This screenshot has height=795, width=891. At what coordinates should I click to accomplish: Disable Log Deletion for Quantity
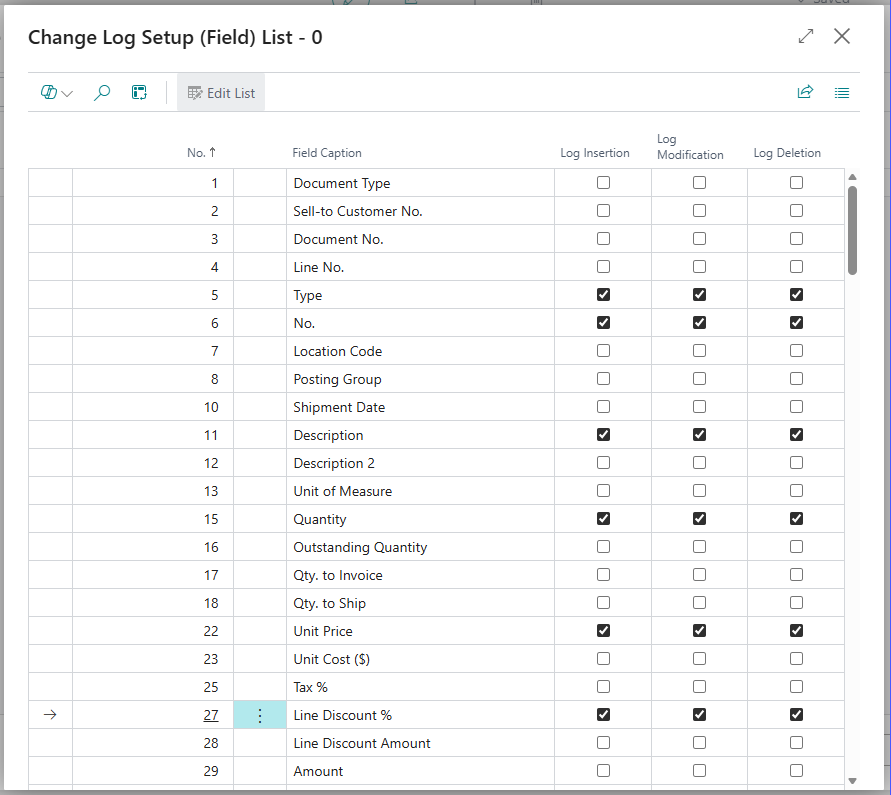(x=796, y=519)
